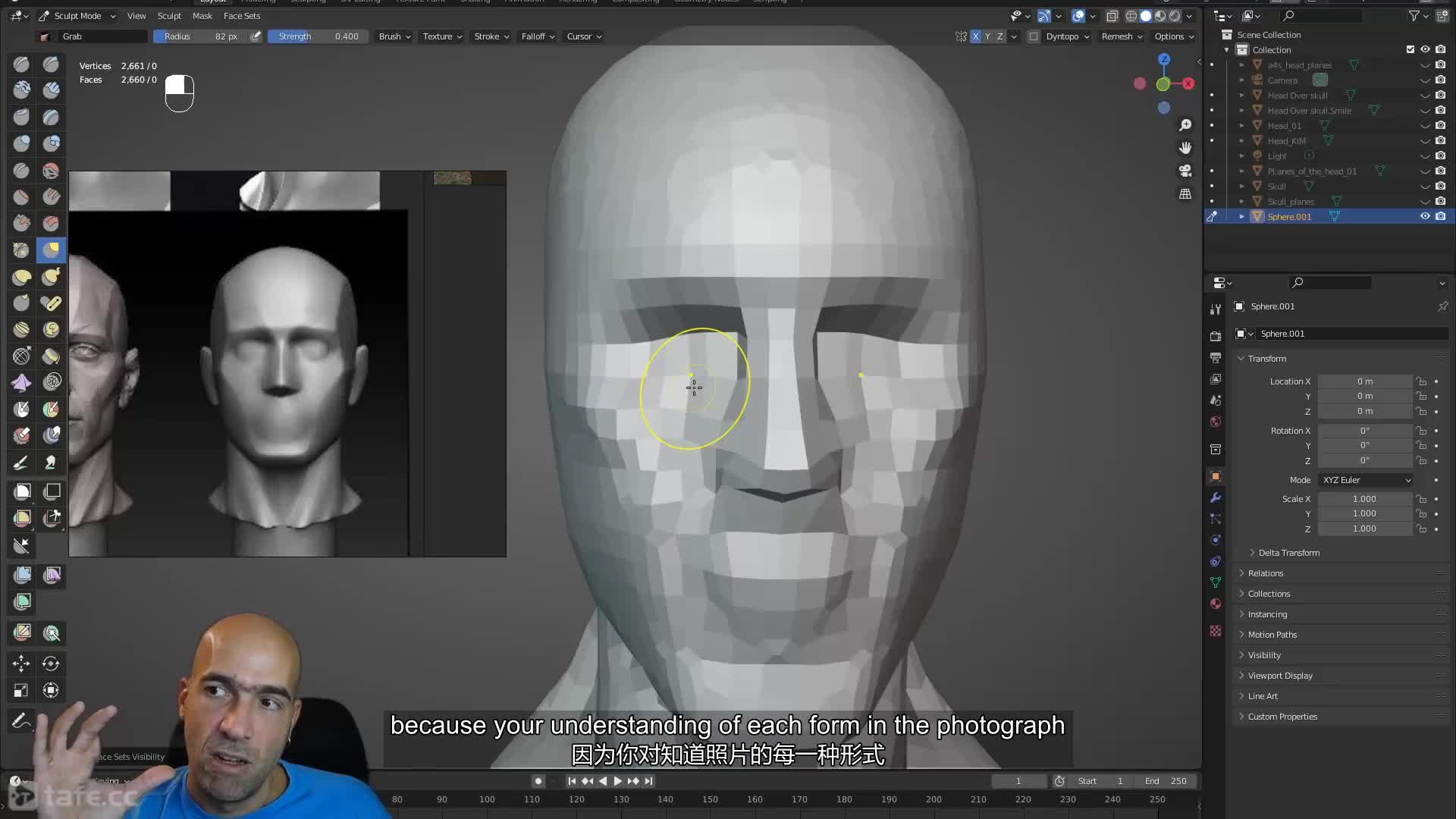The image size is (1456, 819).
Task: Open the Modifiers wrench properties tab
Action: [1216, 498]
